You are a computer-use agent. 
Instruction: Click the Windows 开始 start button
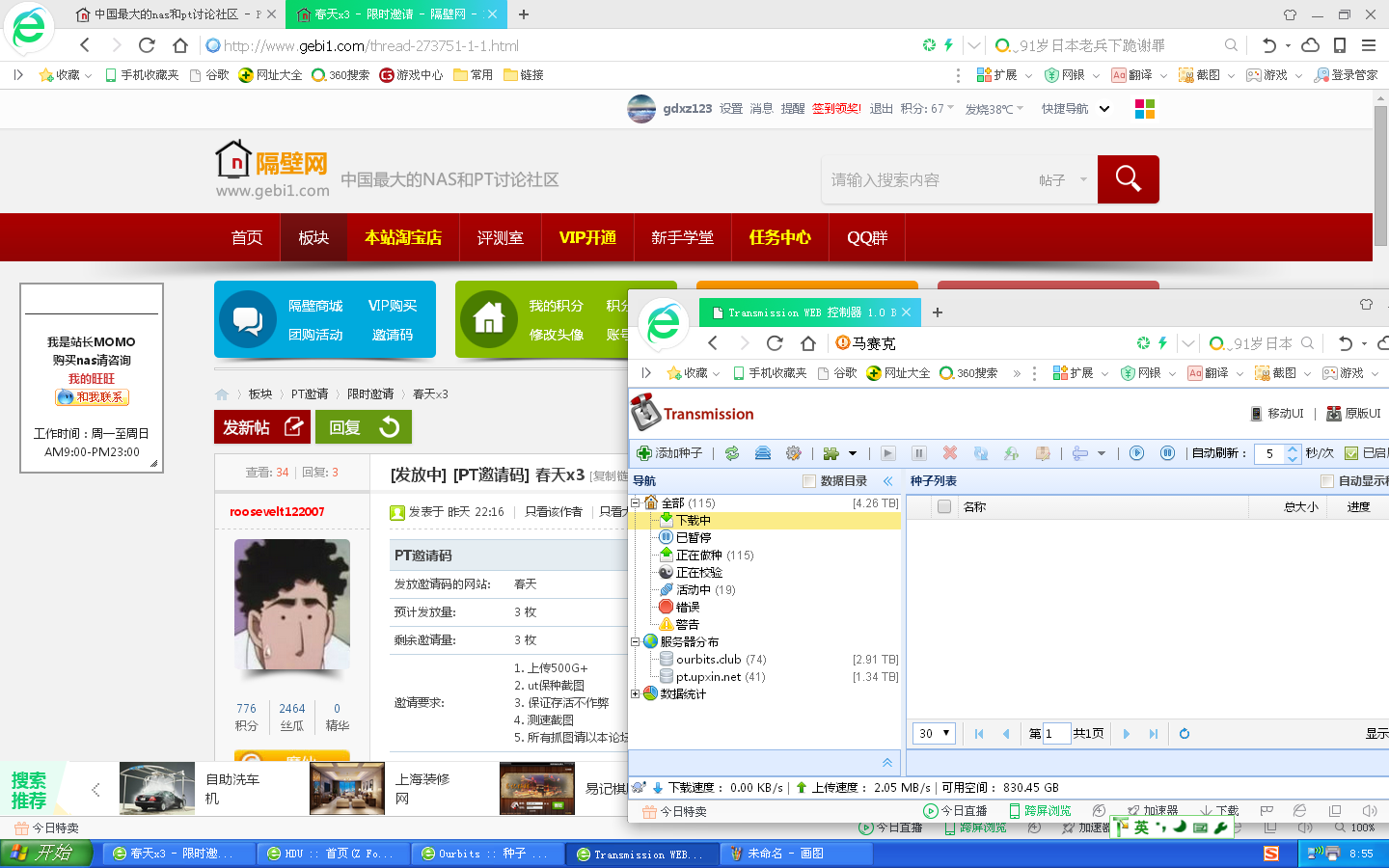45,854
